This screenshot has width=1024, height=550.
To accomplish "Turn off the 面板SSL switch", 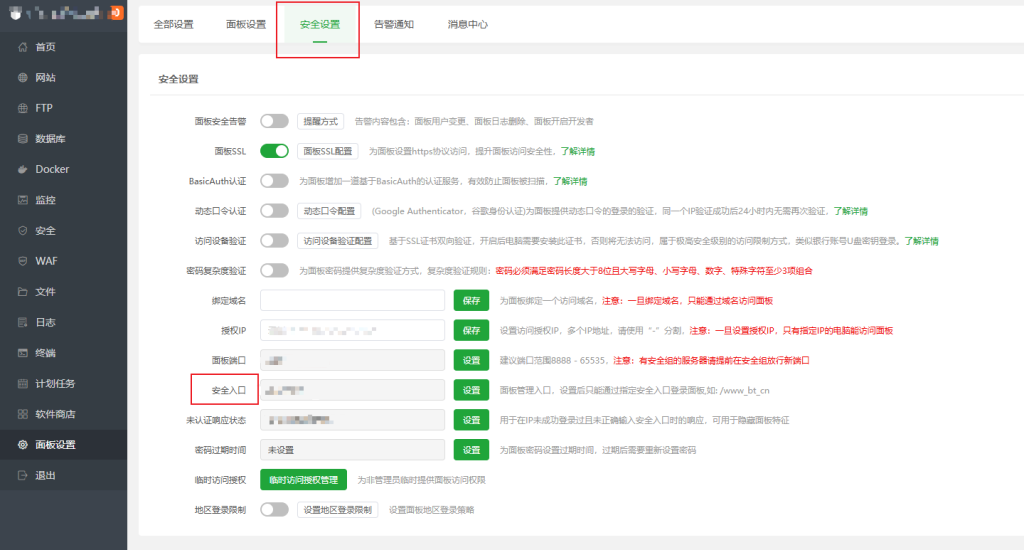I will pos(274,151).
